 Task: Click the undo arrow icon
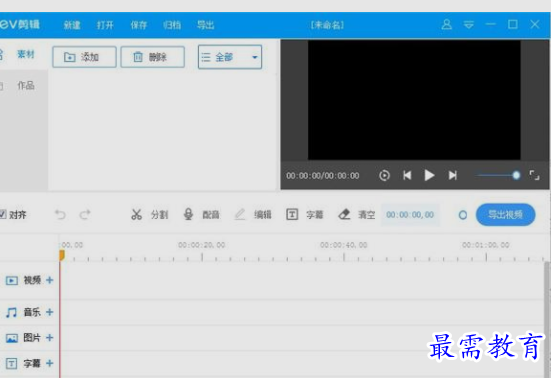tap(60, 214)
